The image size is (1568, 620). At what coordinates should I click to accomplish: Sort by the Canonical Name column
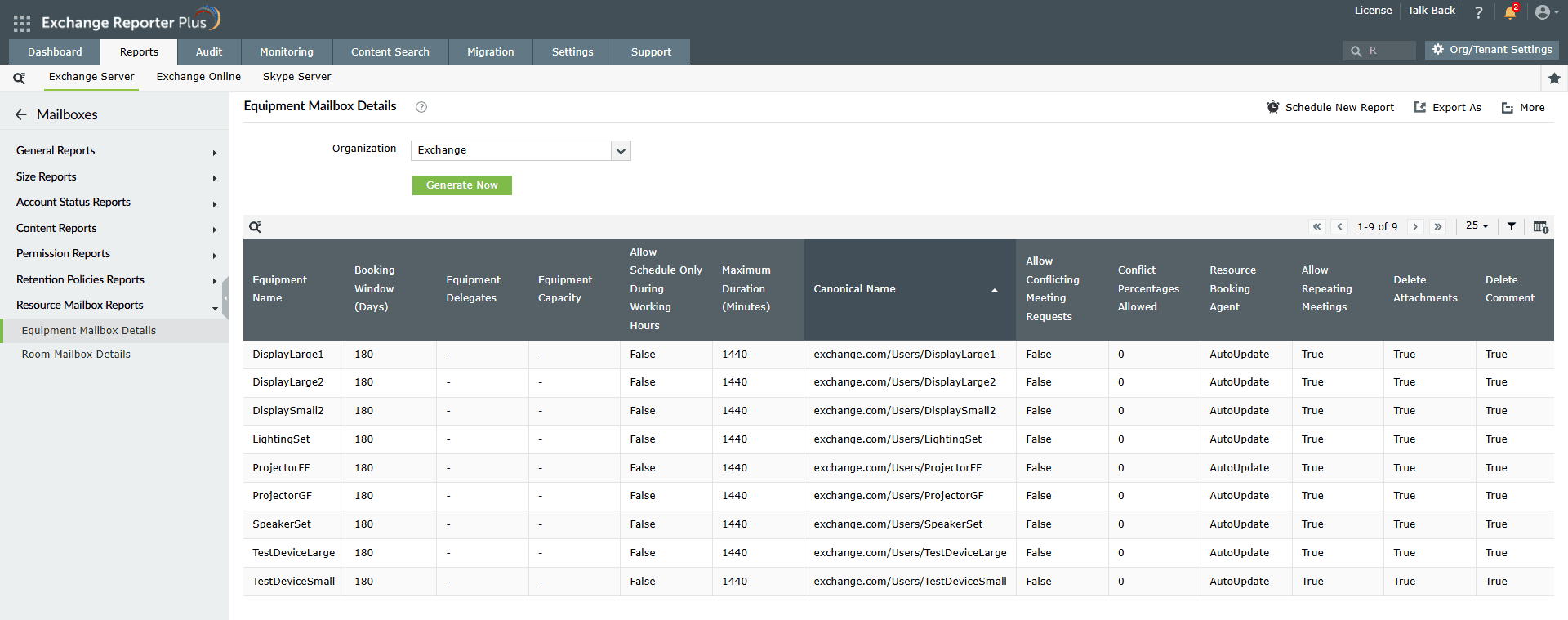854,289
